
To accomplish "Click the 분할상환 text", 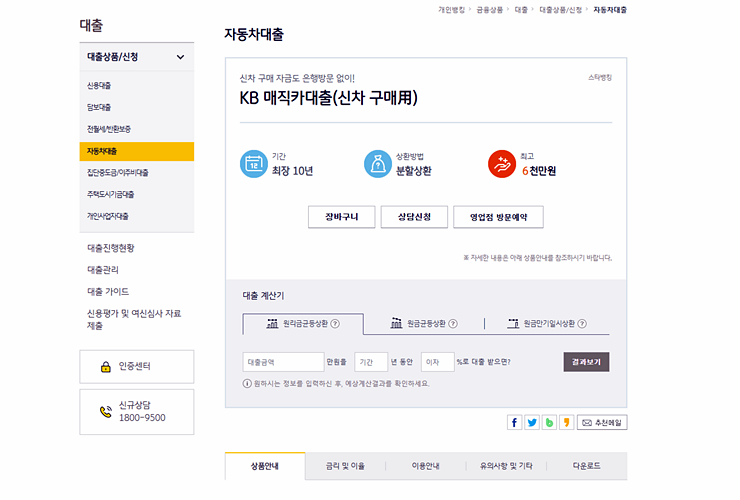I will pyautogui.click(x=413, y=171).
